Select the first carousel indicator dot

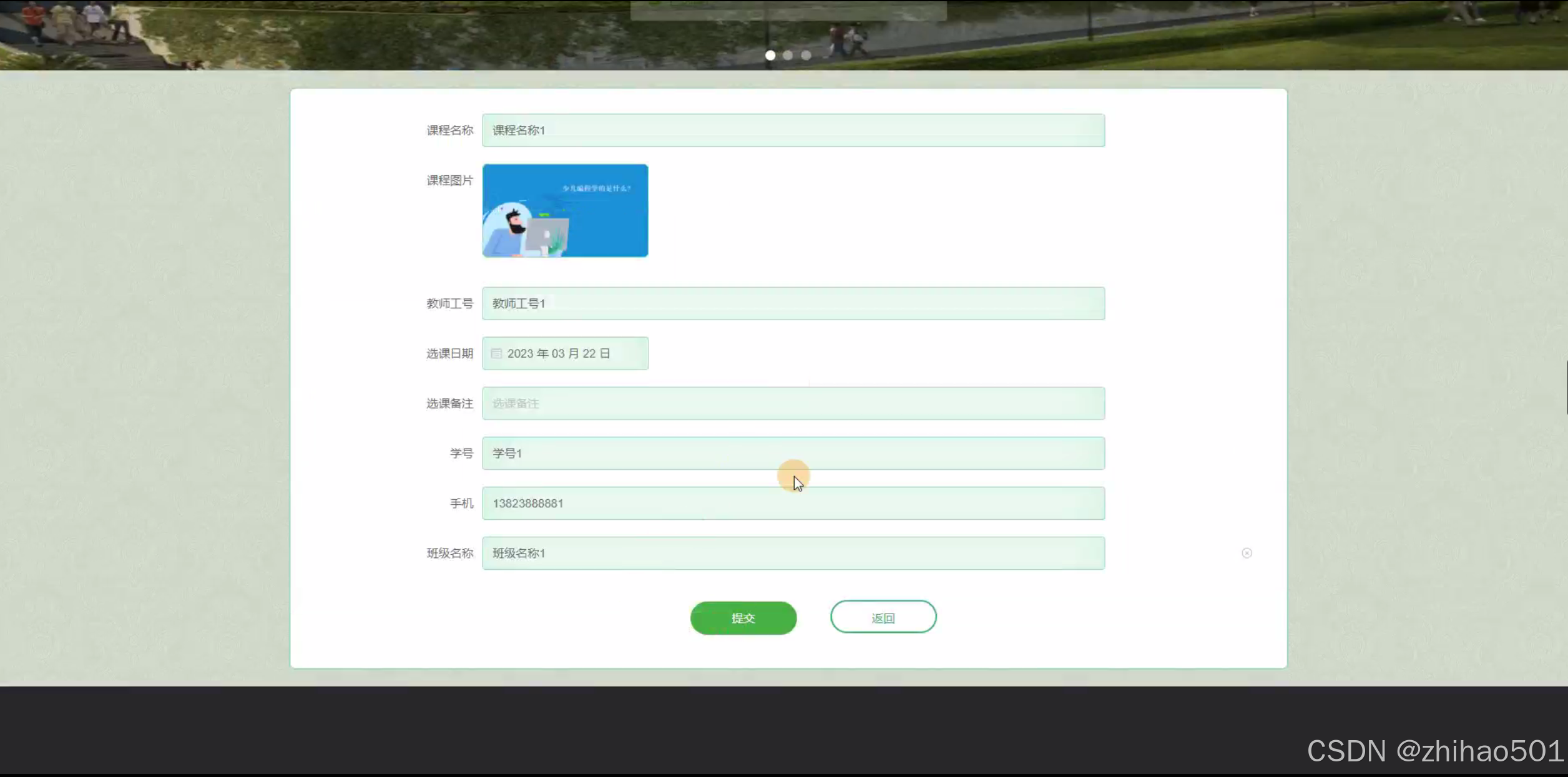tap(770, 56)
